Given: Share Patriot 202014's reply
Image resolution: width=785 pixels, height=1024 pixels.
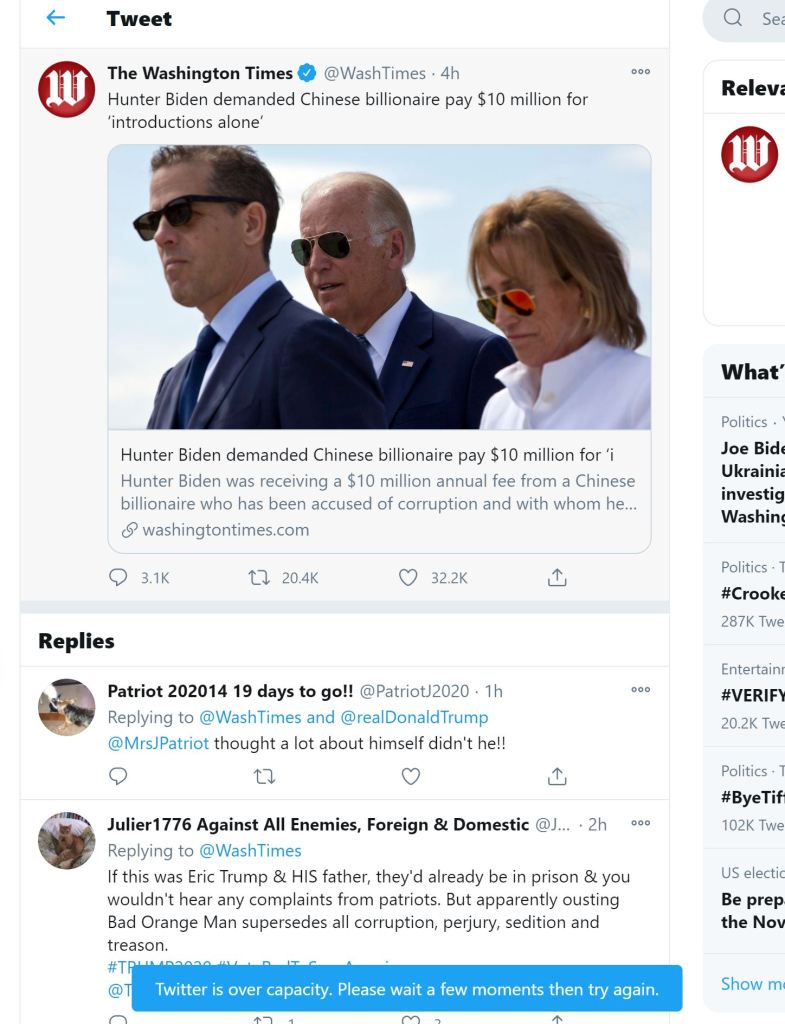Looking at the screenshot, I should coord(557,776).
